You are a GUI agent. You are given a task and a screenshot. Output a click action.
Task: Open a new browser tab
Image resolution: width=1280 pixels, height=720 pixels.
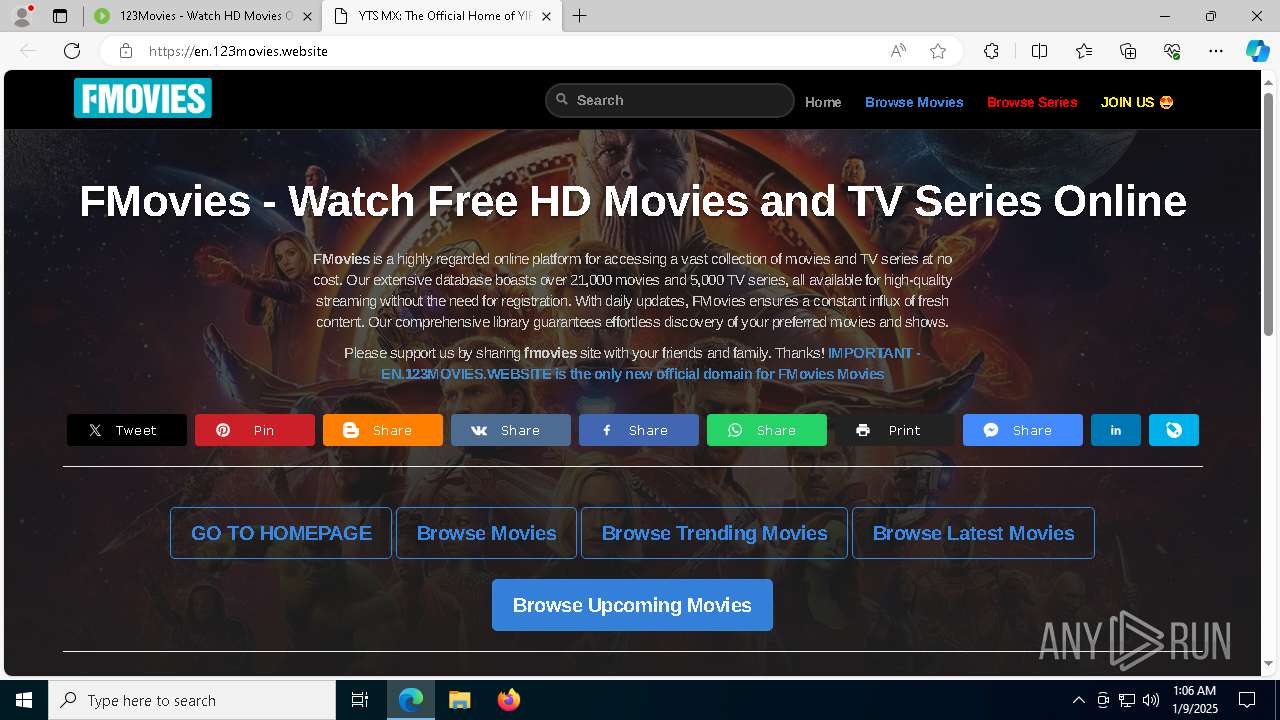click(580, 16)
